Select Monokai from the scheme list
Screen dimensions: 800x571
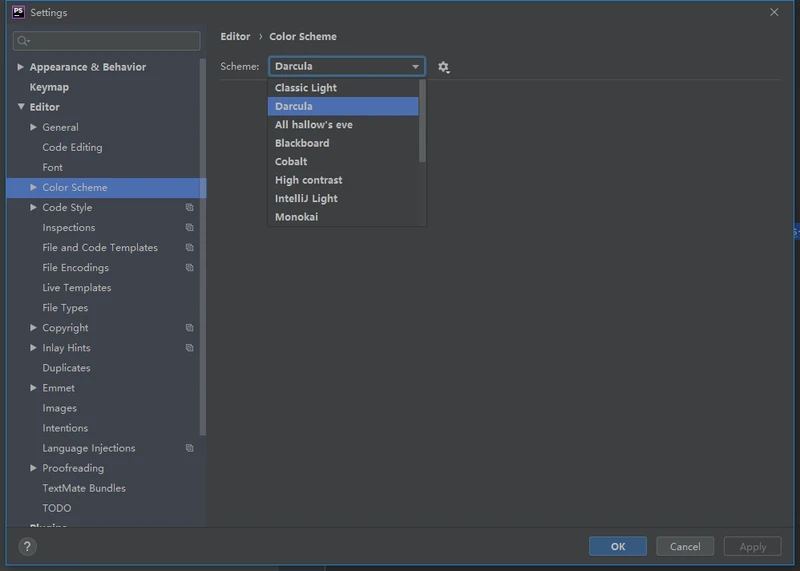[296, 217]
